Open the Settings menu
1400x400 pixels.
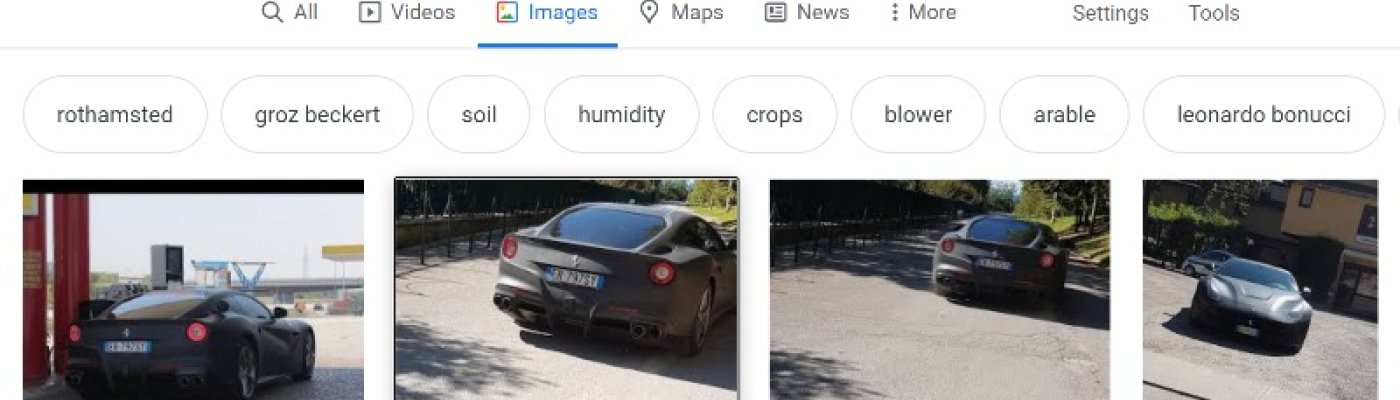1110,13
